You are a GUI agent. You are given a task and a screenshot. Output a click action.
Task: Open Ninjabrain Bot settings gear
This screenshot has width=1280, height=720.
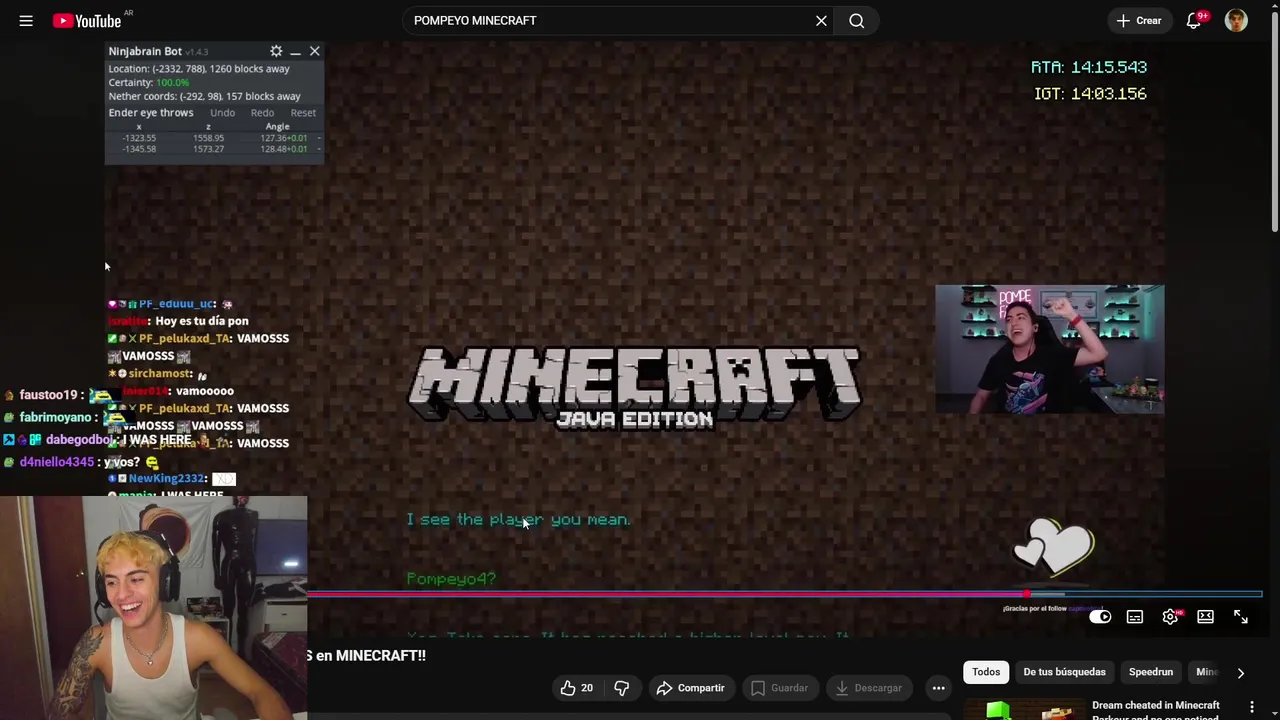click(x=276, y=51)
